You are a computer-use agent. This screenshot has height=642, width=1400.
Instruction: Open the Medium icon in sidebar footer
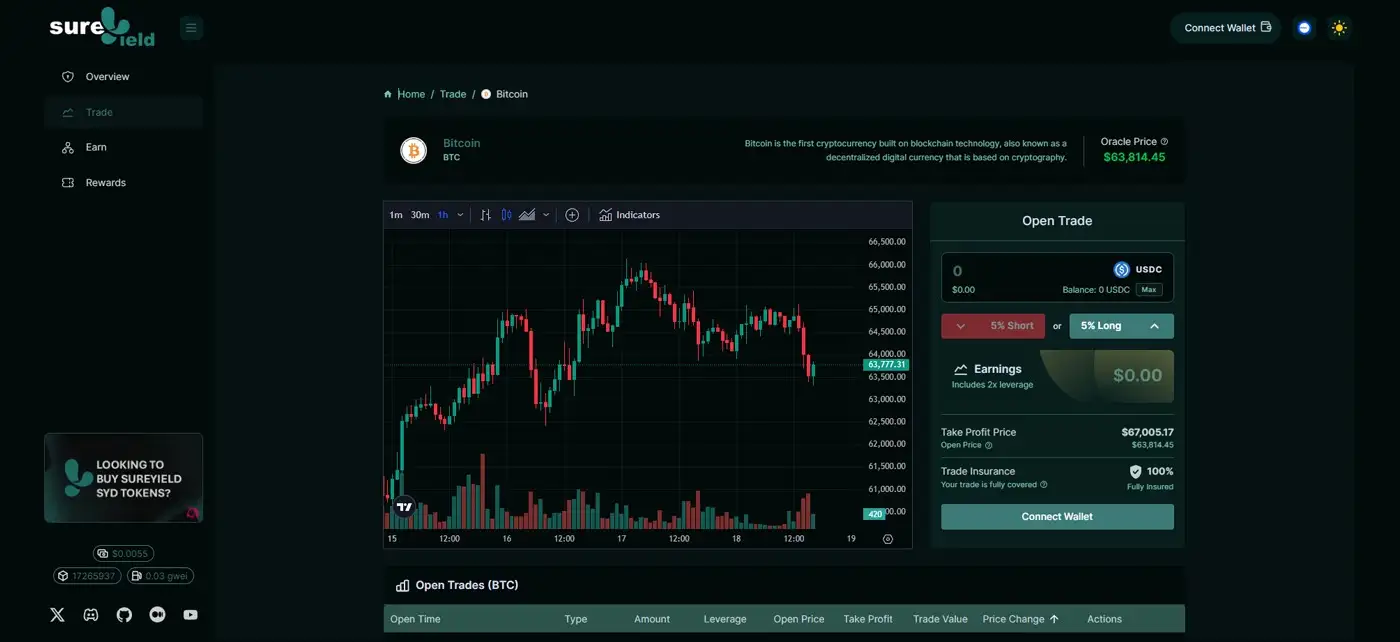[x=157, y=615]
